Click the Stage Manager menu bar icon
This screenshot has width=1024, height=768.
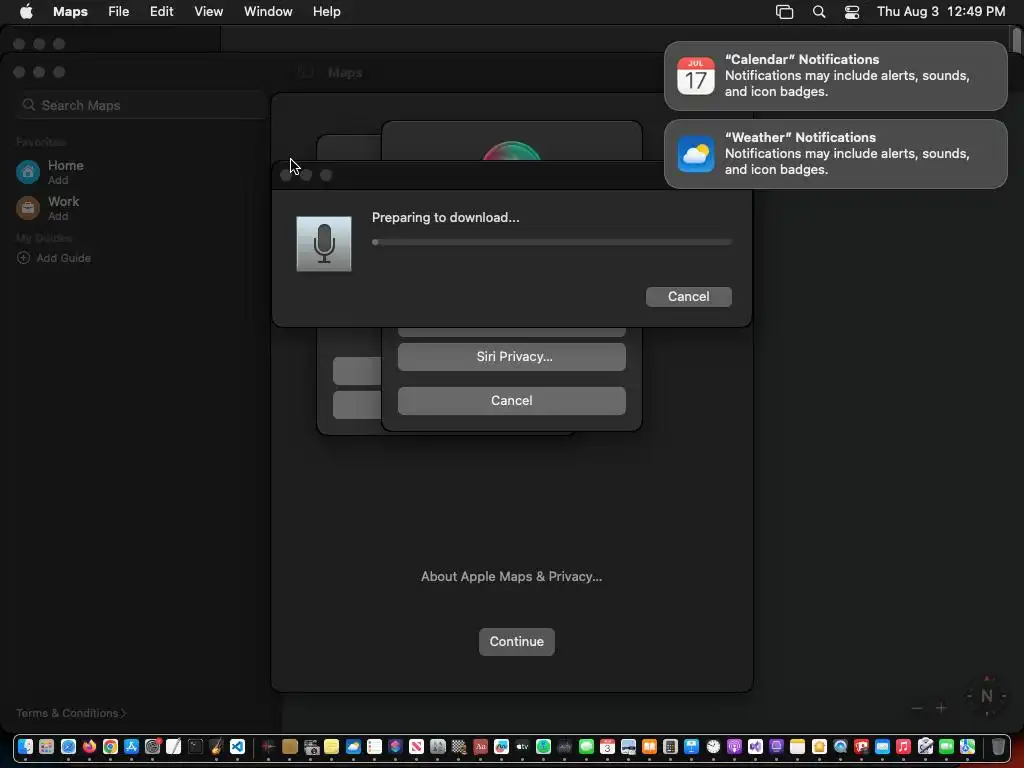[784, 11]
